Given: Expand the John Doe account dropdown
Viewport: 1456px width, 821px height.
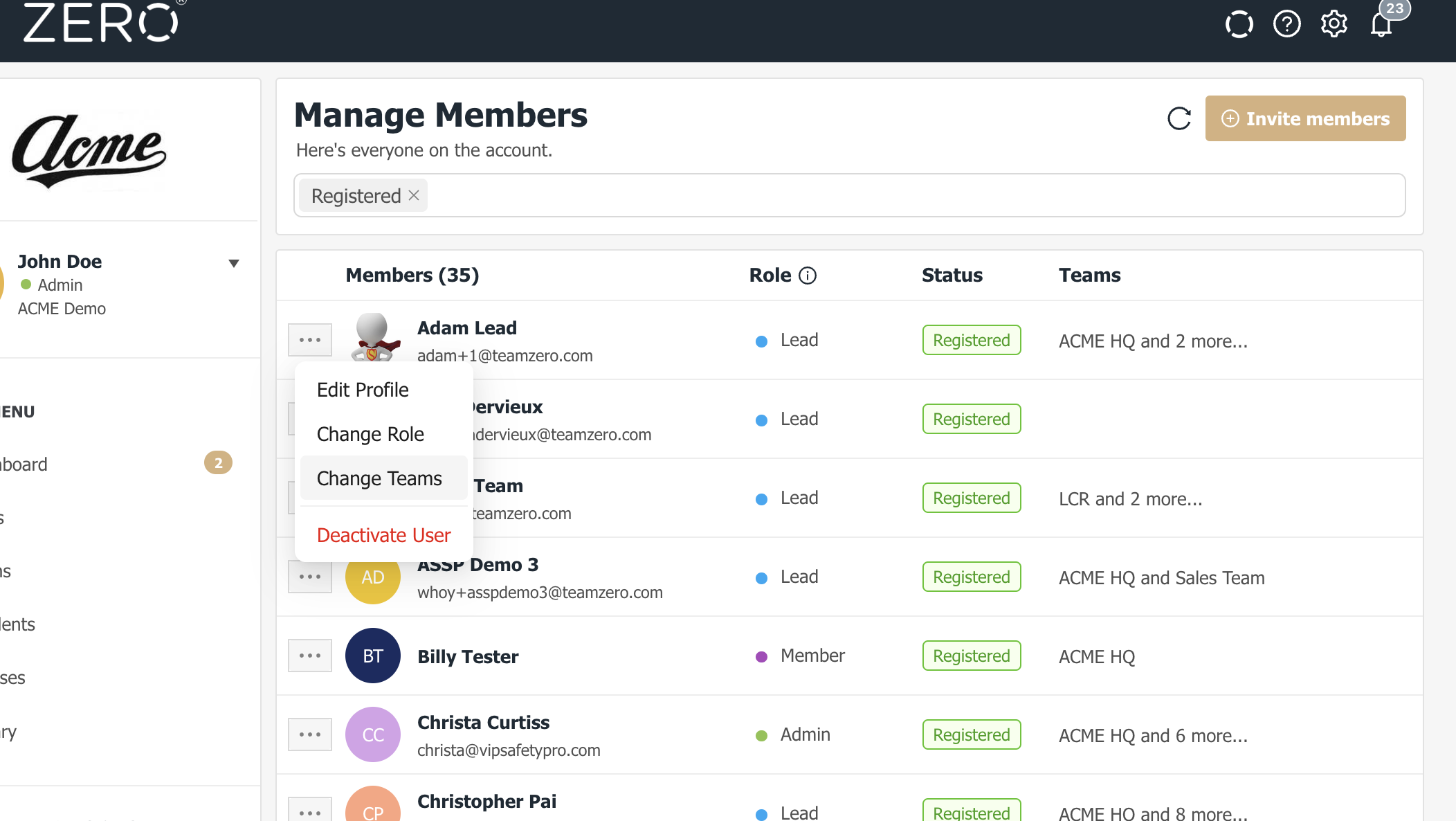Looking at the screenshot, I should (234, 263).
